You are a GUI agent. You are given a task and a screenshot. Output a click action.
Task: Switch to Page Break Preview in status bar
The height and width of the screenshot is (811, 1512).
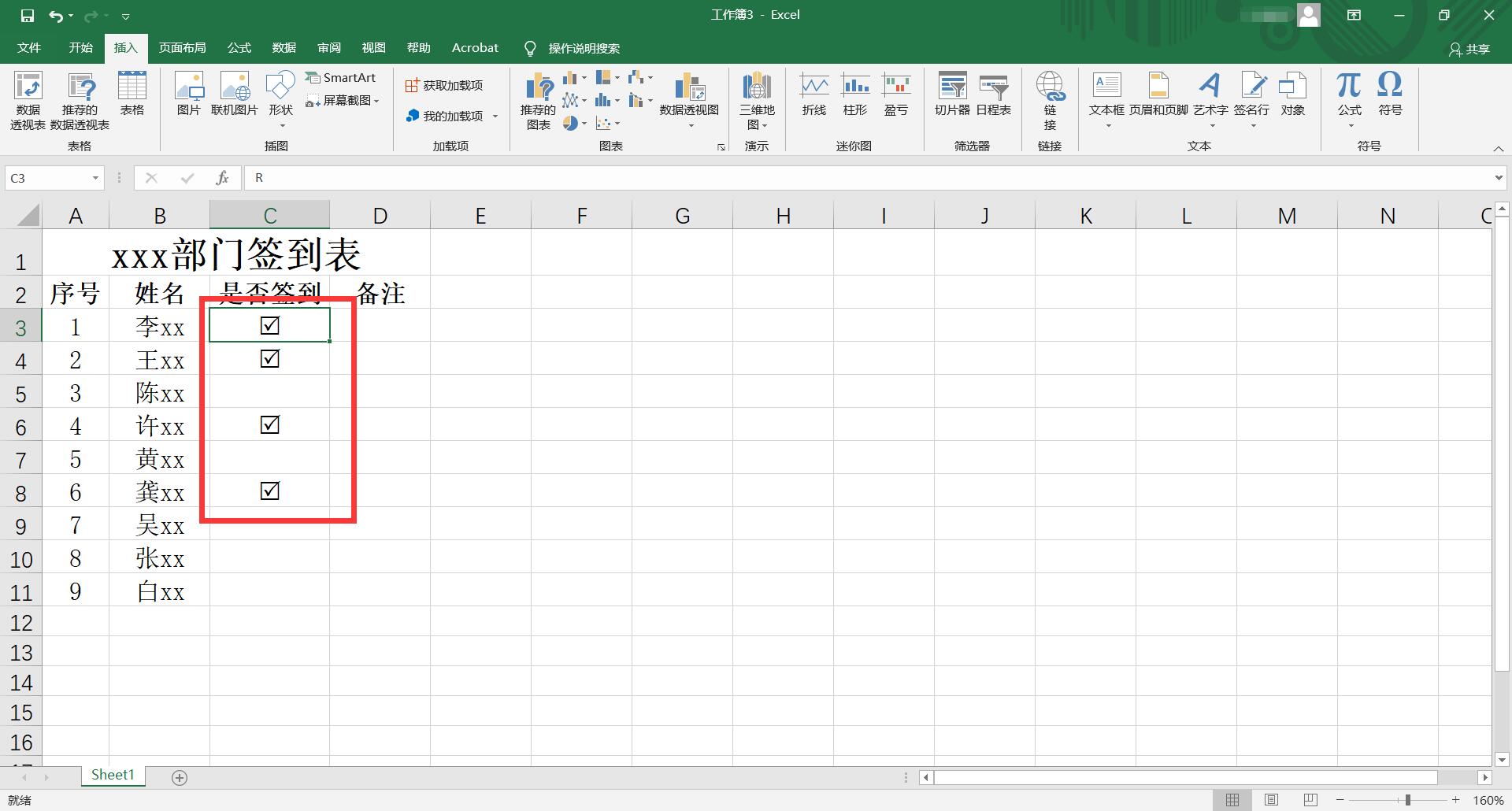(1310, 800)
